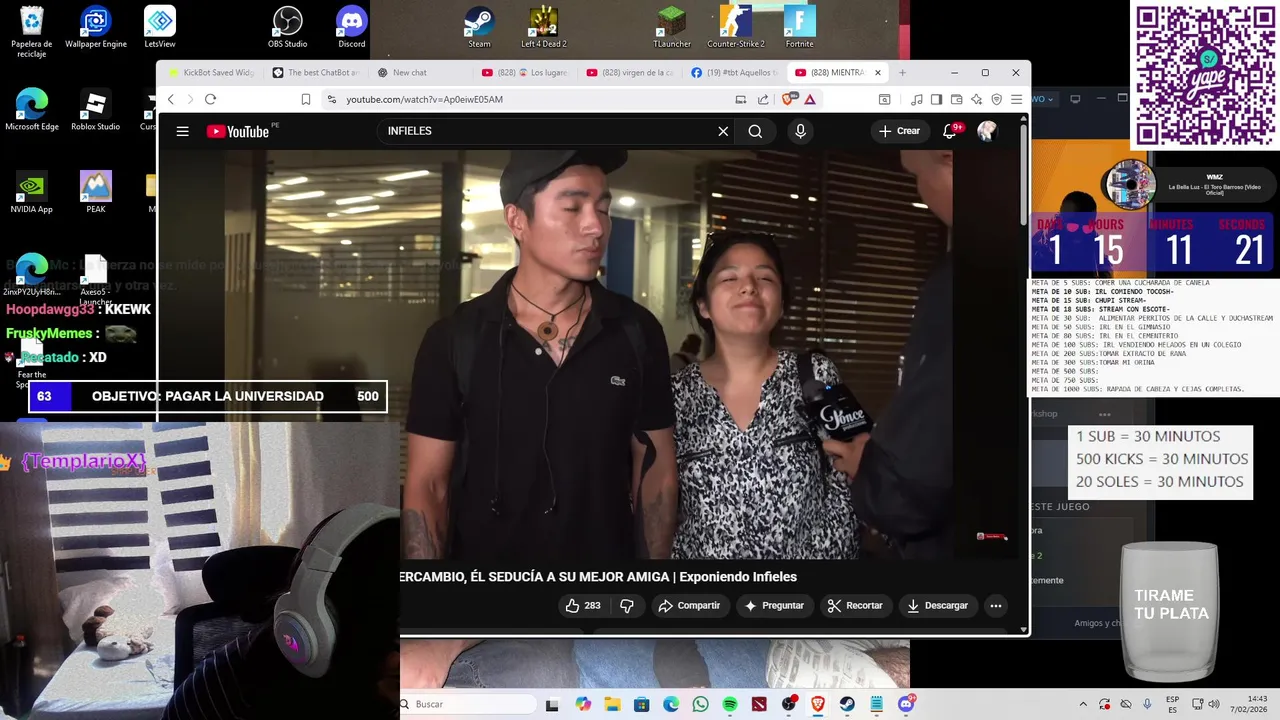The image size is (1280, 720).
Task: Bookmark this page in Brave
Action: 306,99
